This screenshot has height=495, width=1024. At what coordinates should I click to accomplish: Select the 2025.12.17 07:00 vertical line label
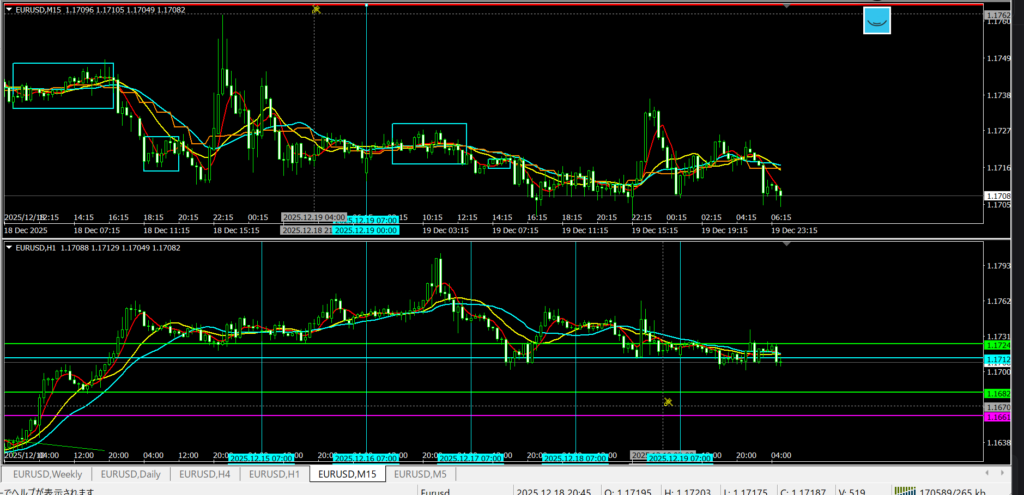pos(470,458)
